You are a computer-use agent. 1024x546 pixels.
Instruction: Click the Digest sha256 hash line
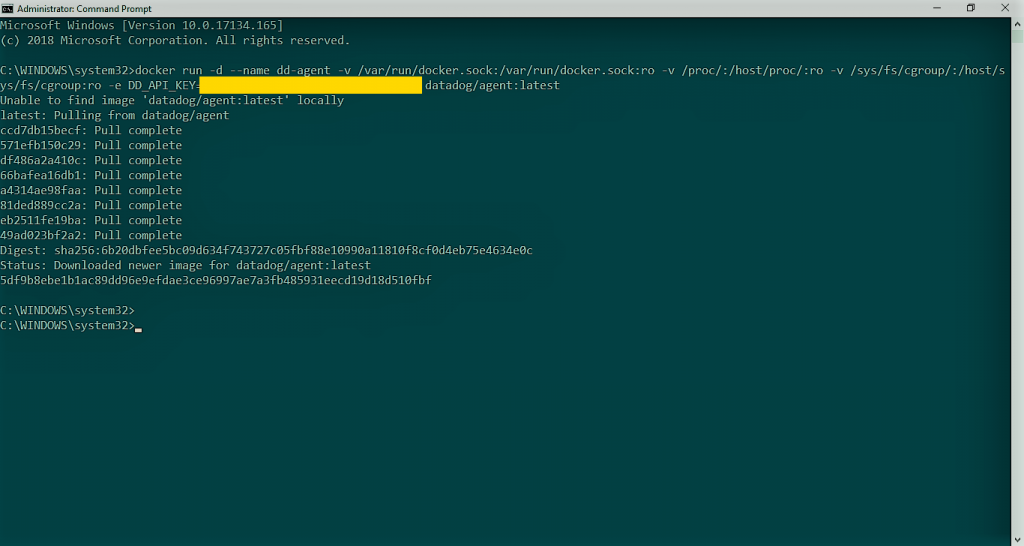(266, 250)
